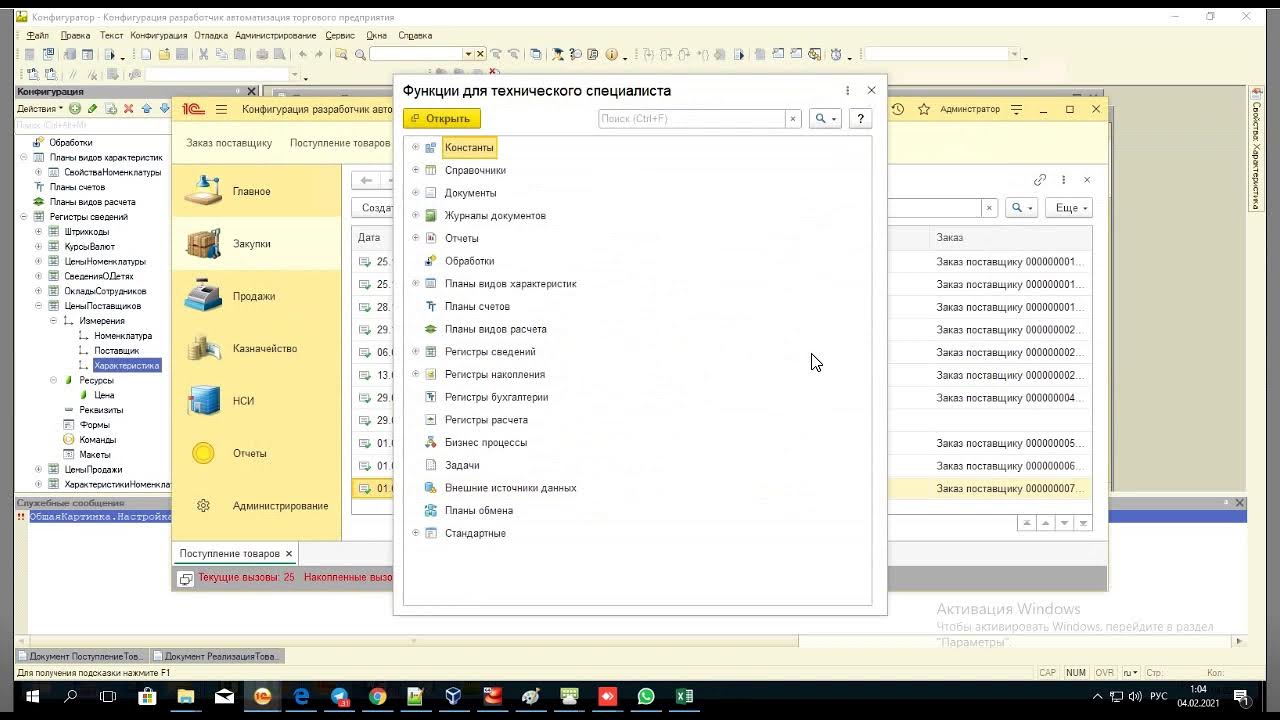This screenshot has width=1280, height=720.
Task: Select the Документы icon in the tree
Action: (431, 193)
